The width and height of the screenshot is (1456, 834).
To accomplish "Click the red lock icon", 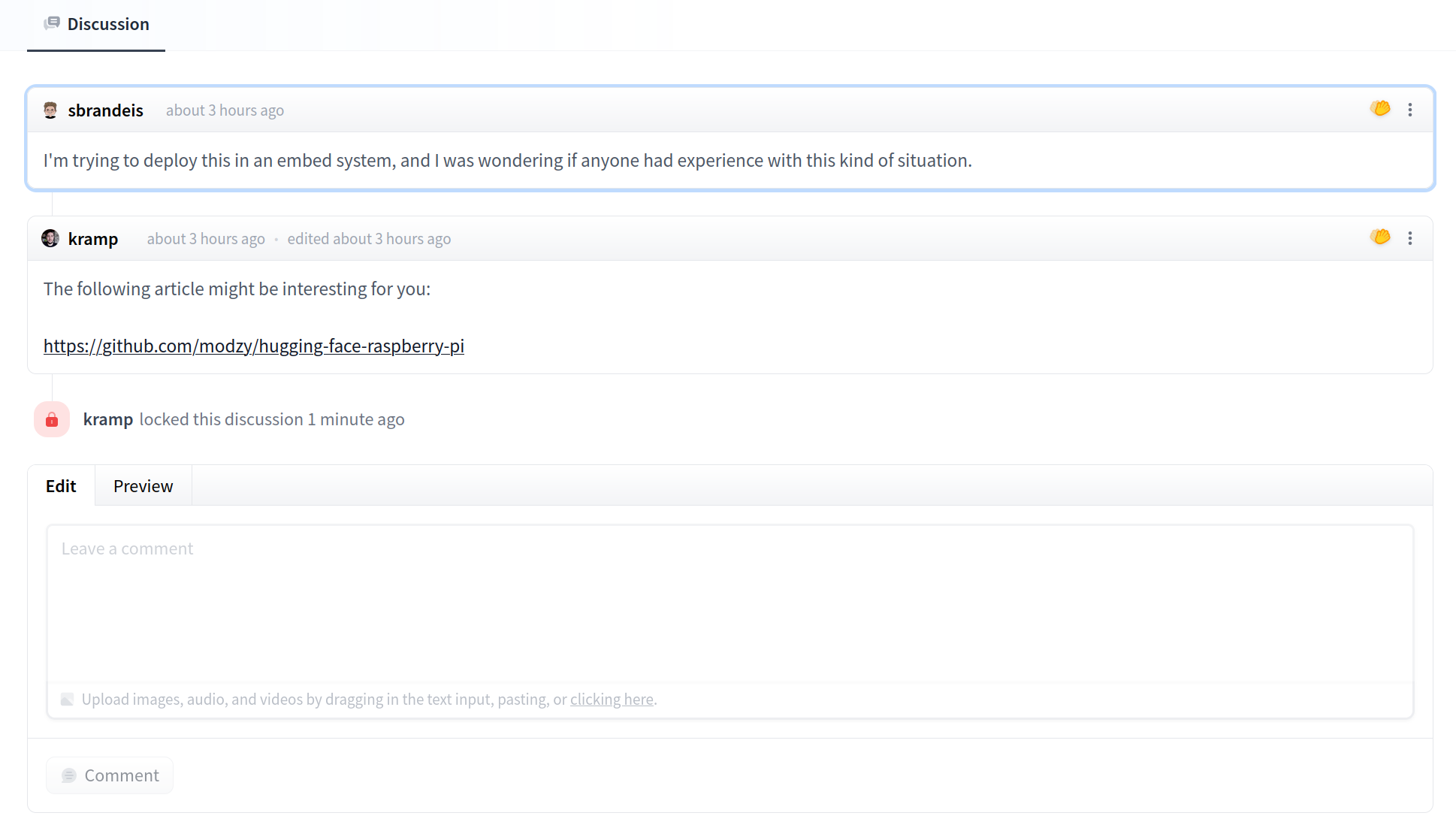I will tap(52, 419).
